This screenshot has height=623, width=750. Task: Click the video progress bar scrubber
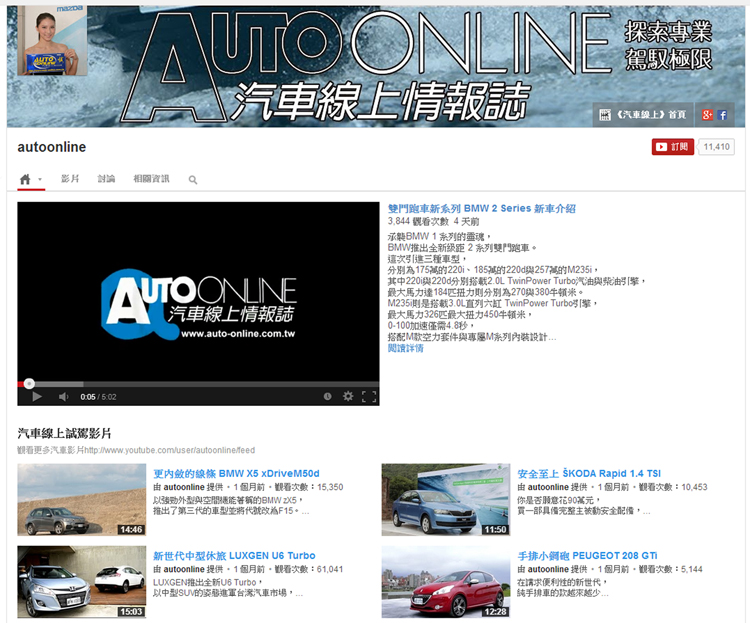click(x=29, y=383)
